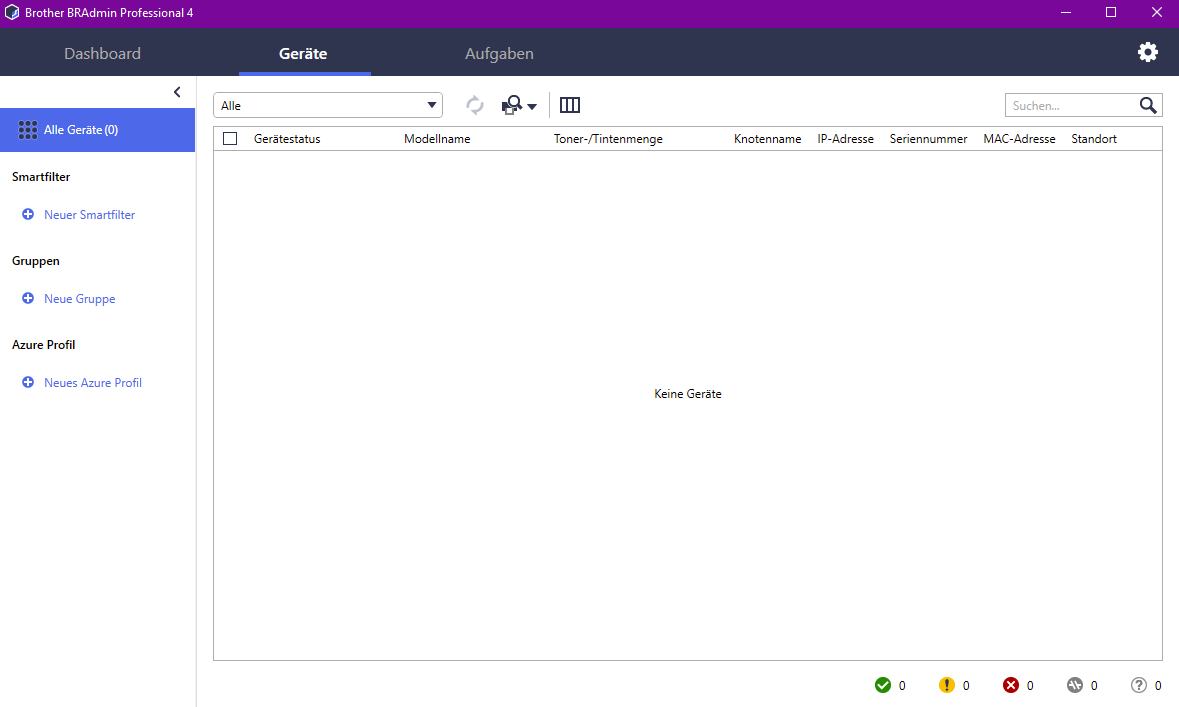Minimize the BRAdmin window
Screen dimensions: 1179x707
pos(1065,13)
